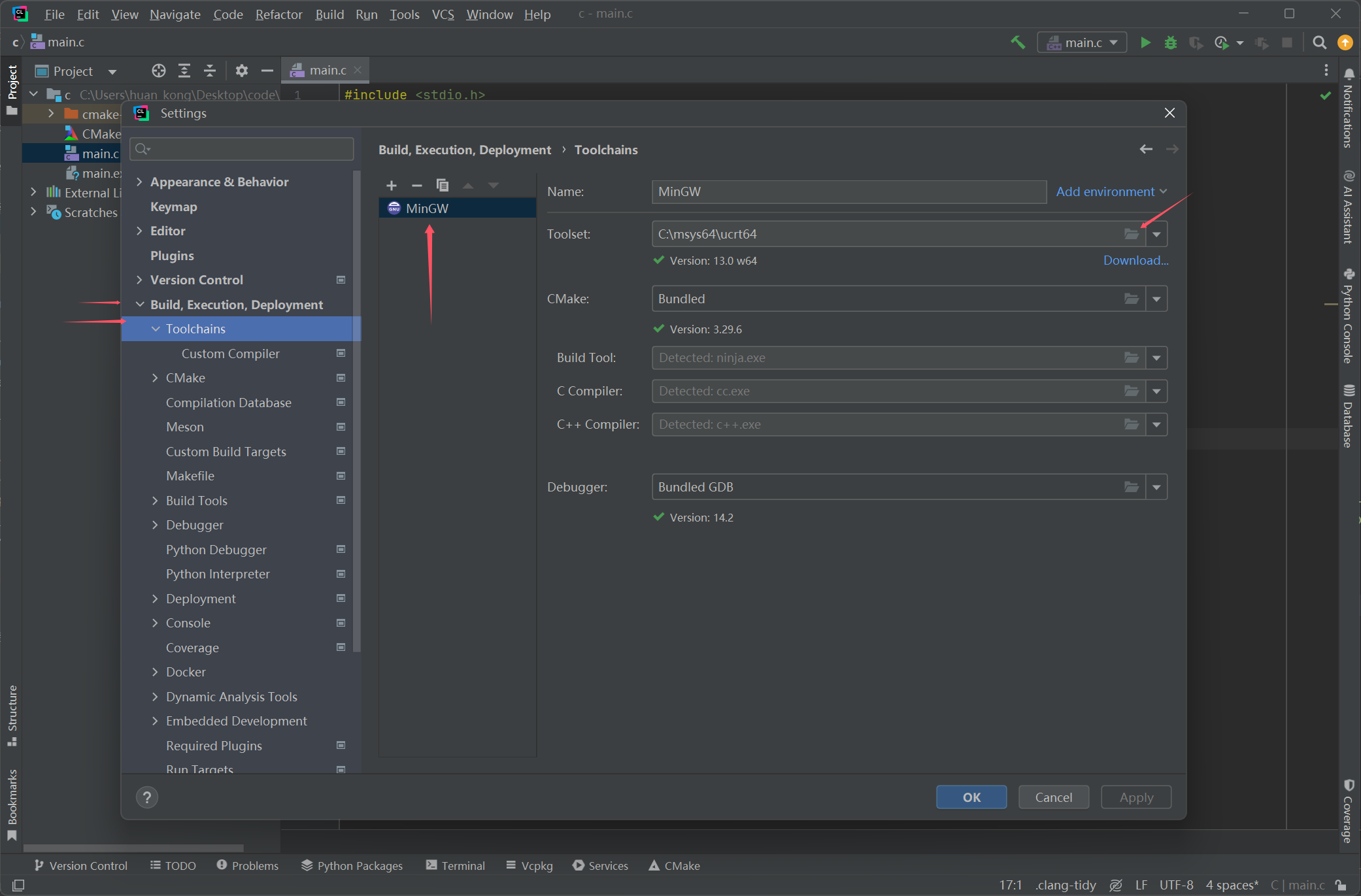Switch to main.c editor tab
Viewport: 1361px width, 896px height.
pyautogui.click(x=325, y=70)
